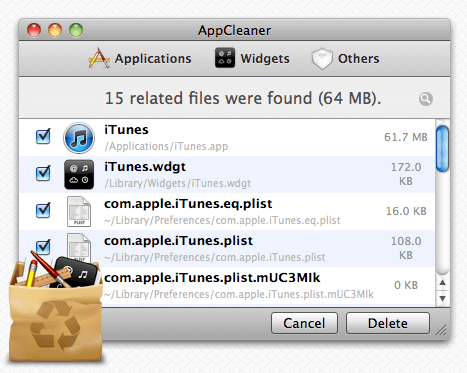Click the Widgets dashboard icon
Screen dimensions: 467x373
(x=225, y=58)
